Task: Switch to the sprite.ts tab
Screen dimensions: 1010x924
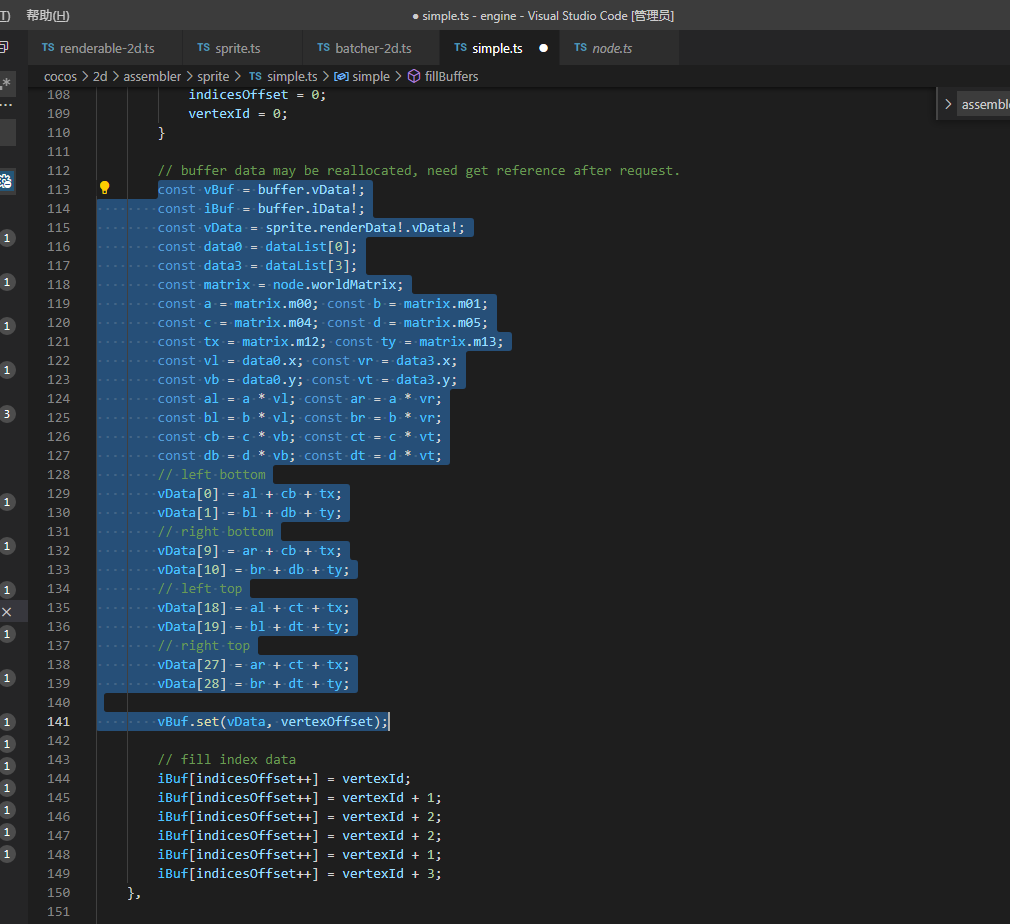Action: tap(238, 48)
